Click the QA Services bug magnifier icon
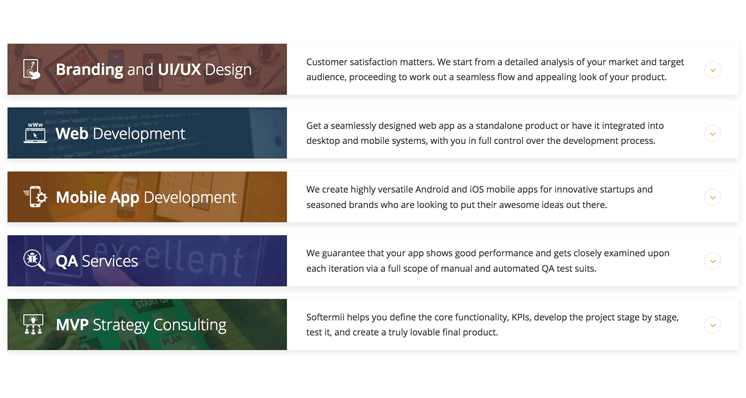Viewport: 746px width, 398px height. 34,261
